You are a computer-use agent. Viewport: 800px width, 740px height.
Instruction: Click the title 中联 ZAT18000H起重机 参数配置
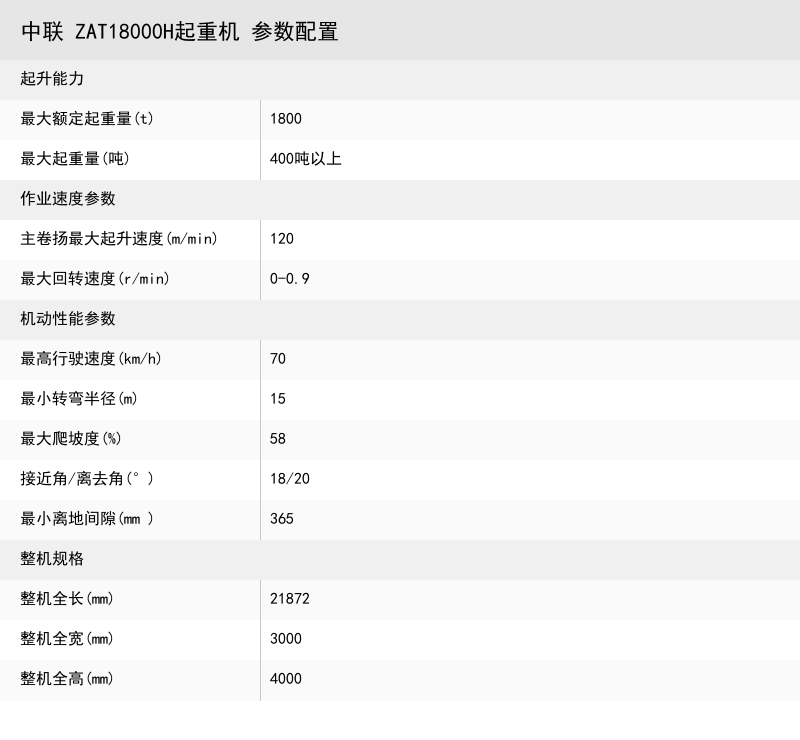coord(180,31)
